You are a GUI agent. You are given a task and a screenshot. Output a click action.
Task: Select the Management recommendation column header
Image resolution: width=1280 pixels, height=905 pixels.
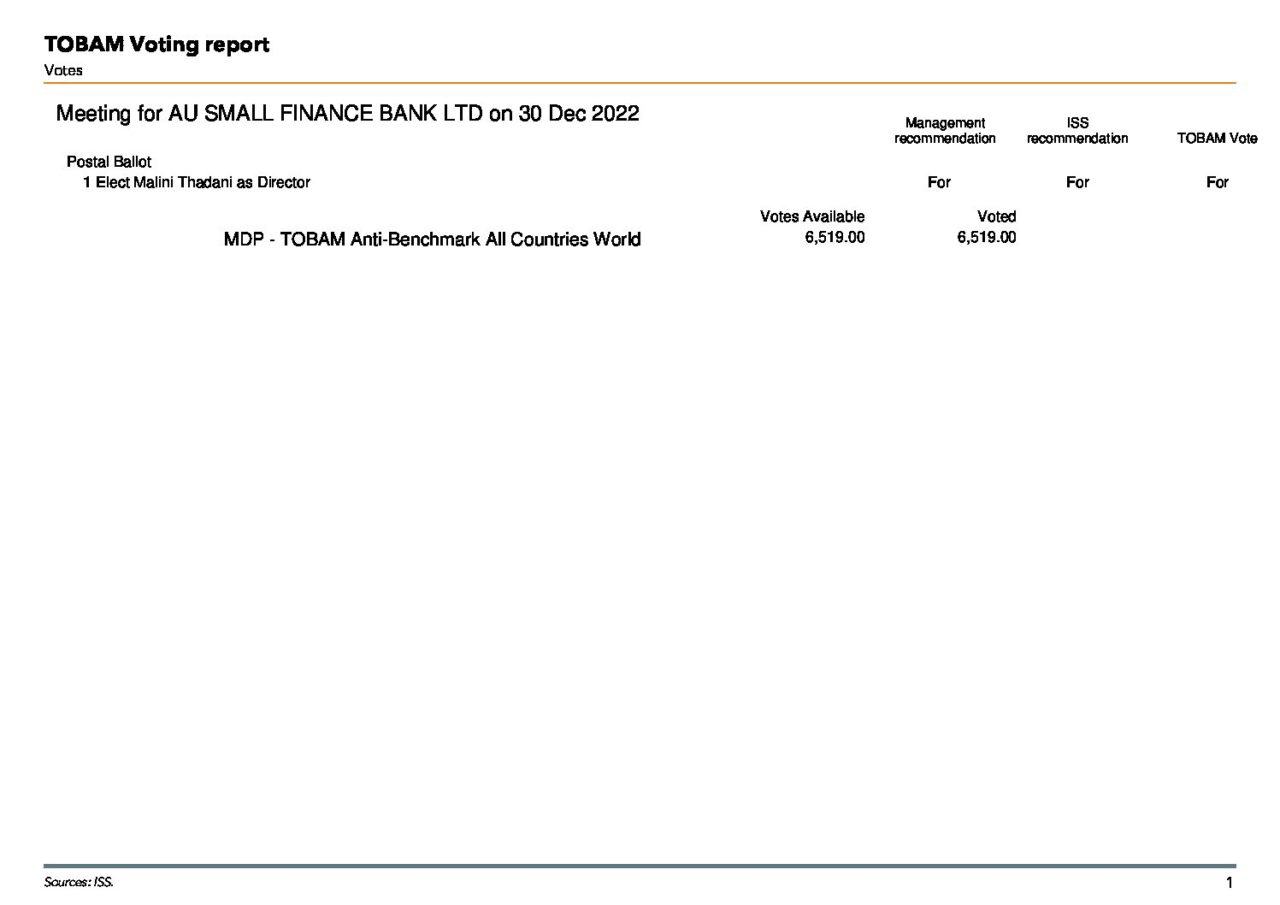pos(944,131)
